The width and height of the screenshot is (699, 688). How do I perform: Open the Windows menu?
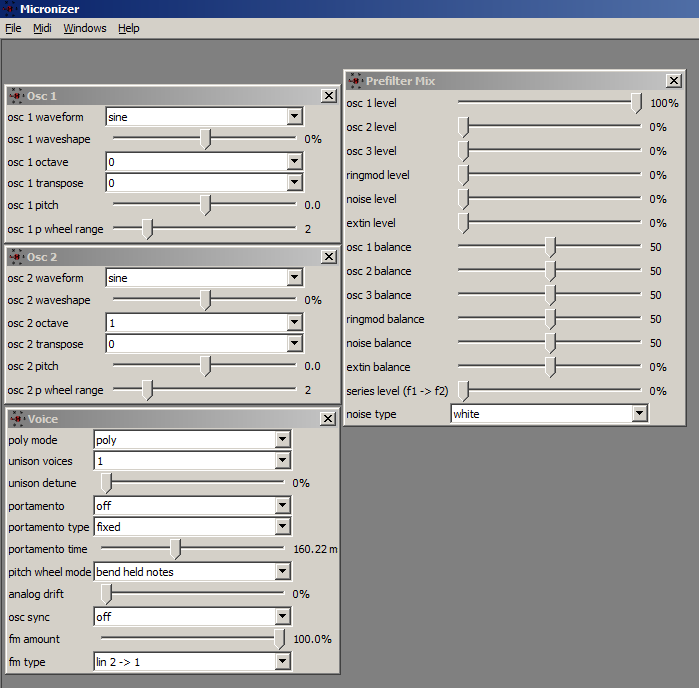pos(85,28)
